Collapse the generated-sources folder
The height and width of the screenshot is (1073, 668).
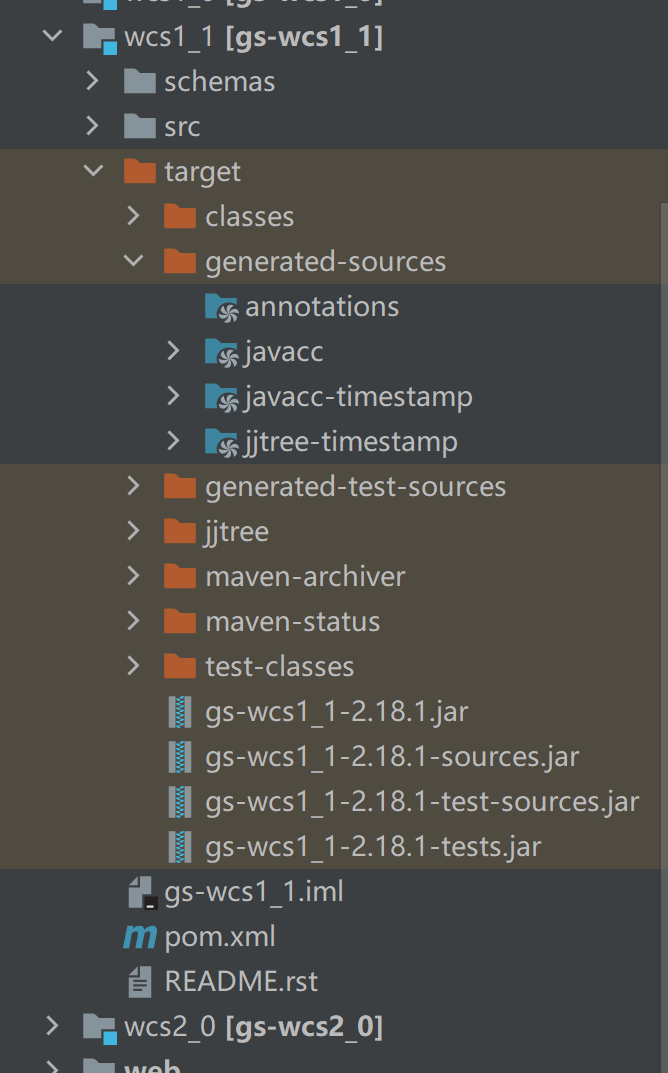134,262
